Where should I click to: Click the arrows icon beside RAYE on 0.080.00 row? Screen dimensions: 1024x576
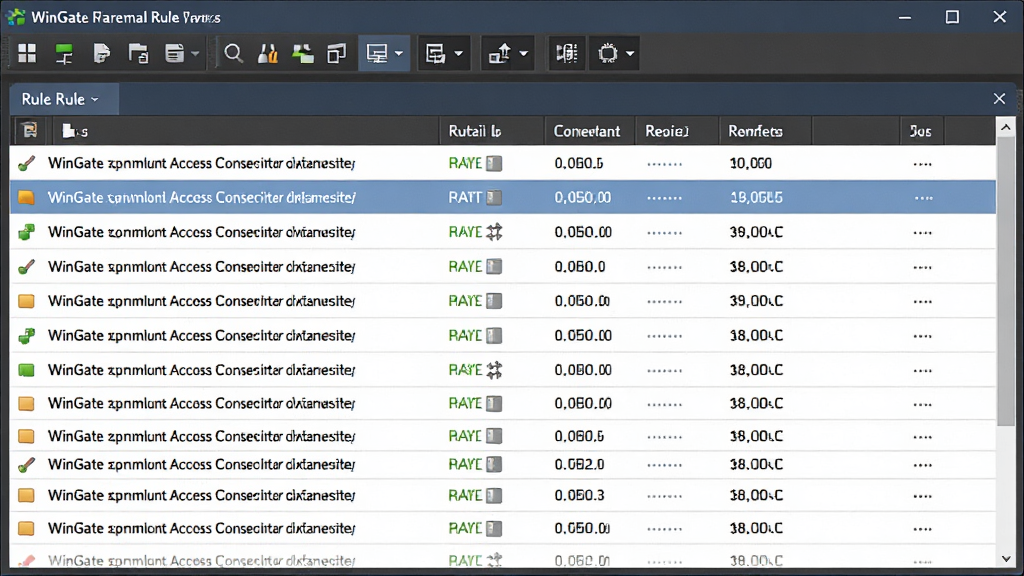[x=494, y=370]
